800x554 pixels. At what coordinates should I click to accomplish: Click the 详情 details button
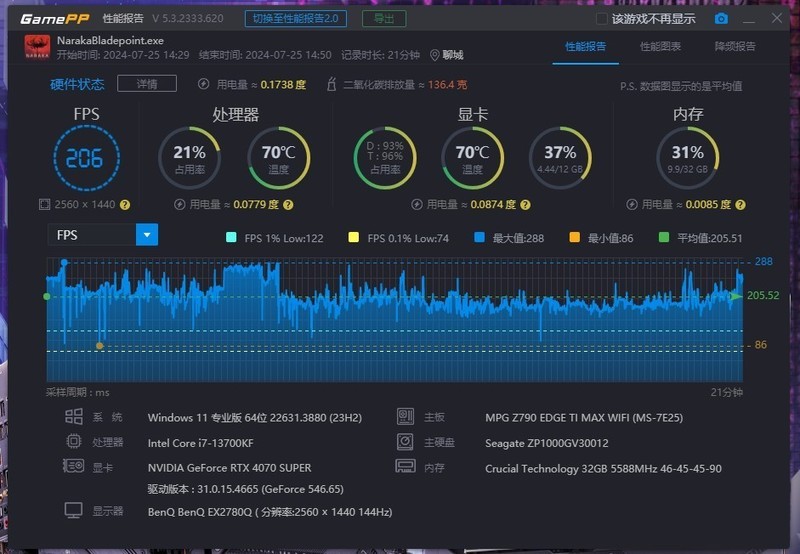tap(147, 84)
